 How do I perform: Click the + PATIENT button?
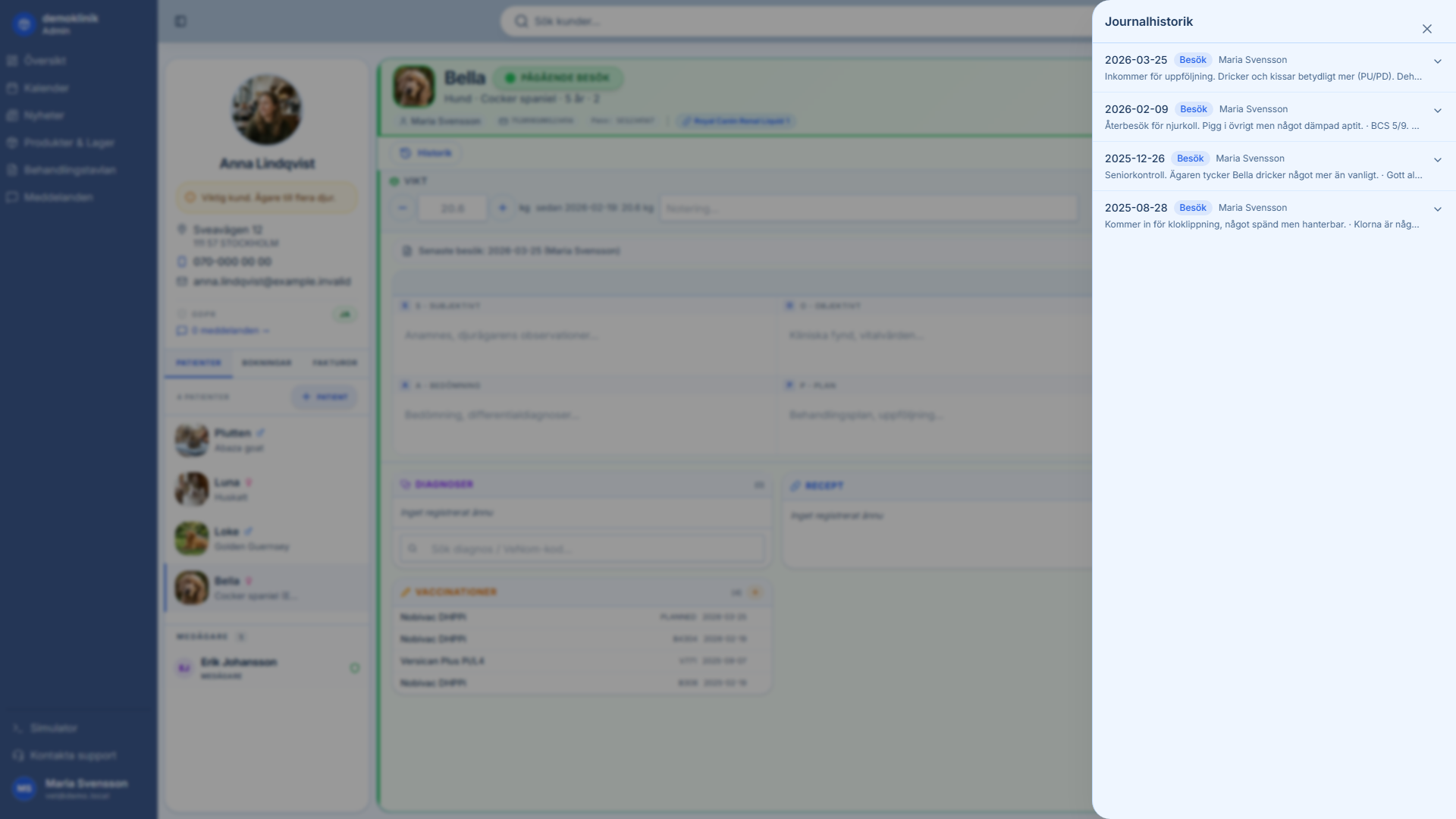pos(325,397)
